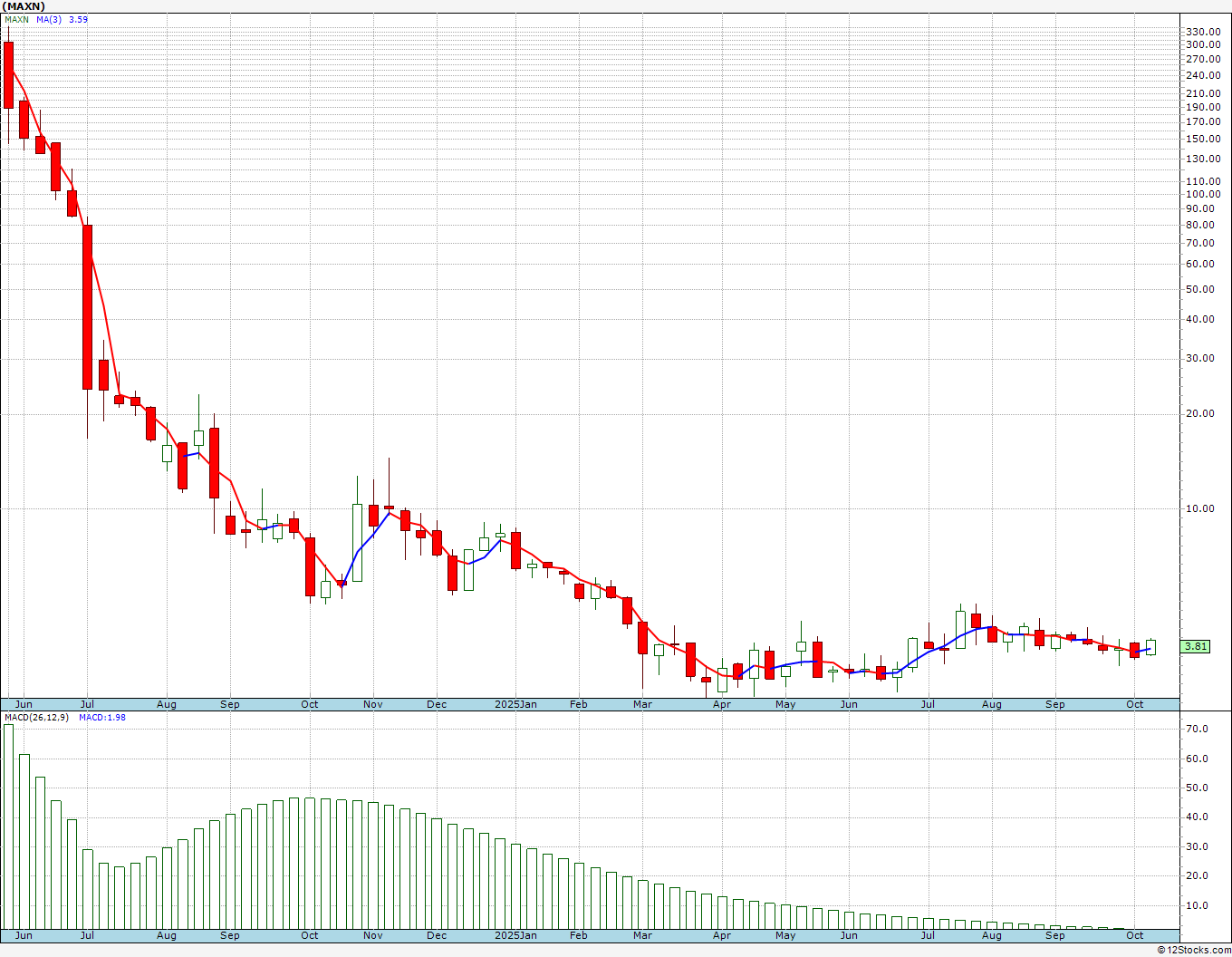The image size is (1232, 957).
Task: Click Dec label below the MACD panel
Action: pyautogui.click(x=437, y=935)
